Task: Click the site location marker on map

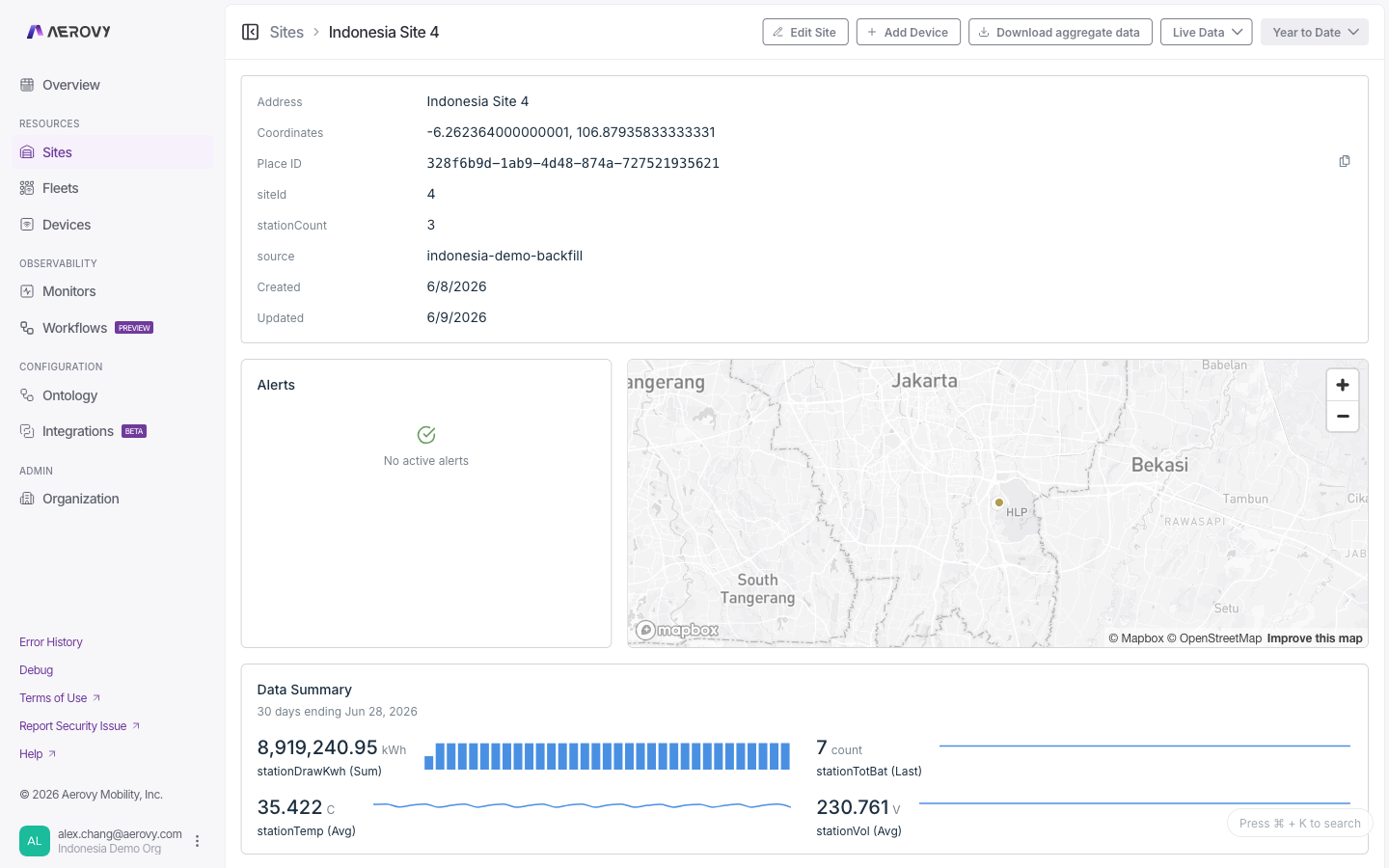Action: (x=999, y=502)
